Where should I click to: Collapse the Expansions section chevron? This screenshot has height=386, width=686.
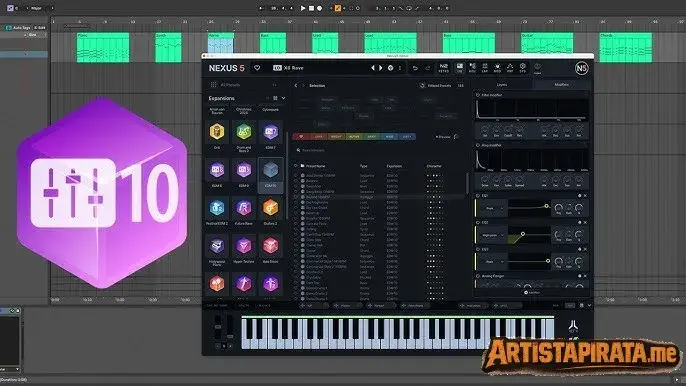[x=284, y=98]
